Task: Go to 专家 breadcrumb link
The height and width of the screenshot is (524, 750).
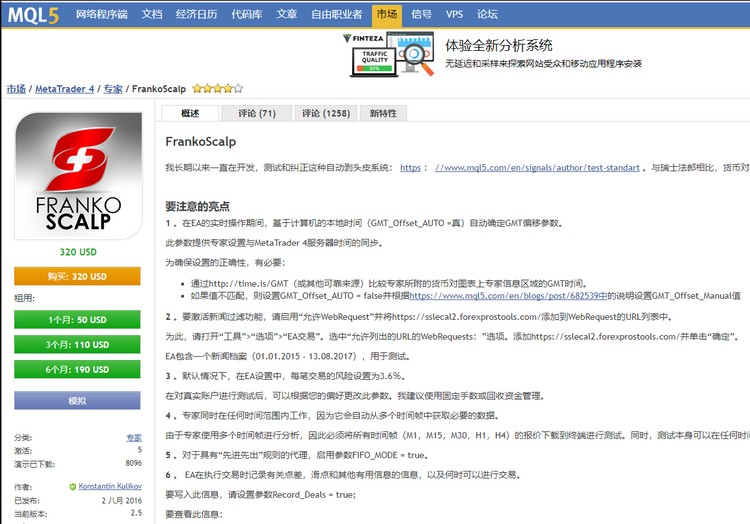Action: pos(113,89)
